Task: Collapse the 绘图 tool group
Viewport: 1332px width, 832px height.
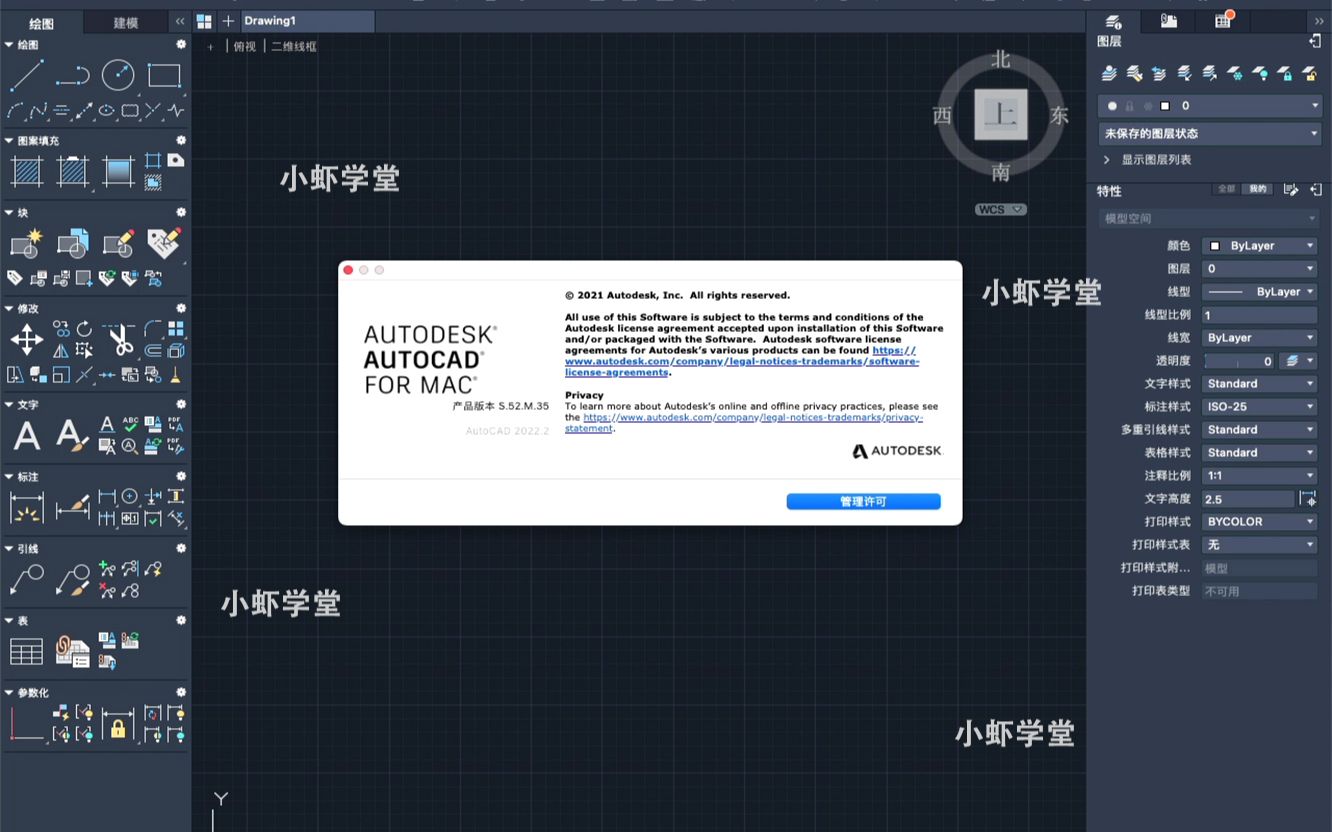Action: coord(9,45)
